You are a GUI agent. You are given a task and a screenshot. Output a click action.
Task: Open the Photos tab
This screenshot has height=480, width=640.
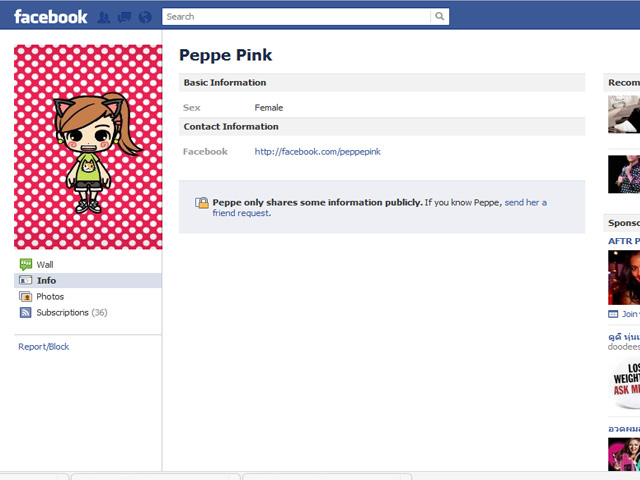click(x=88, y=296)
